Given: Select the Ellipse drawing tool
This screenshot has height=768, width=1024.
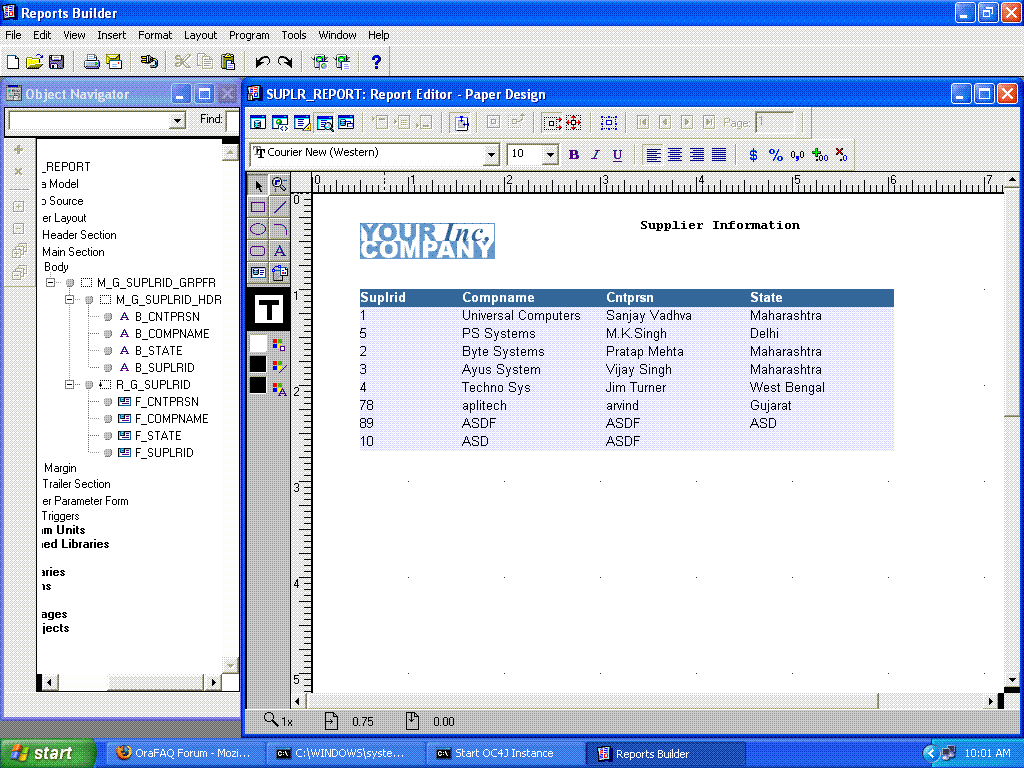Looking at the screenshot, I should click(x=259, y=229).
